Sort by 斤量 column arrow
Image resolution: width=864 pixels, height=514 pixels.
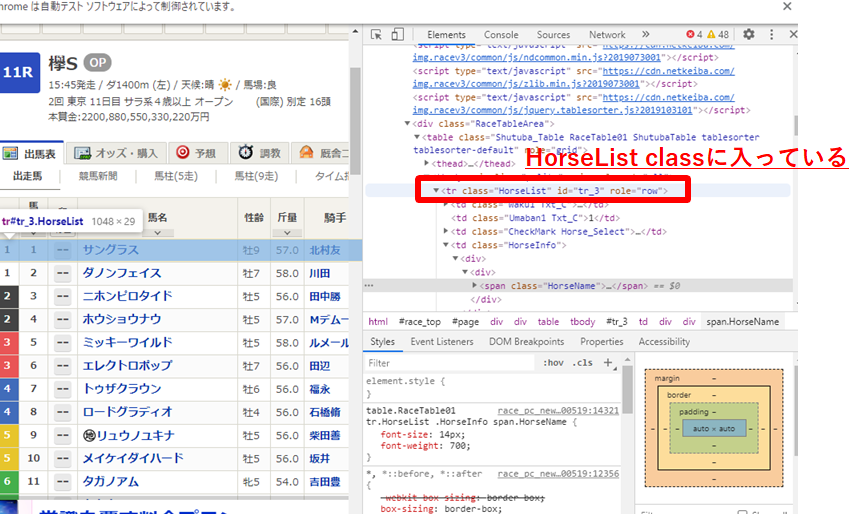[x=287, y=232]
